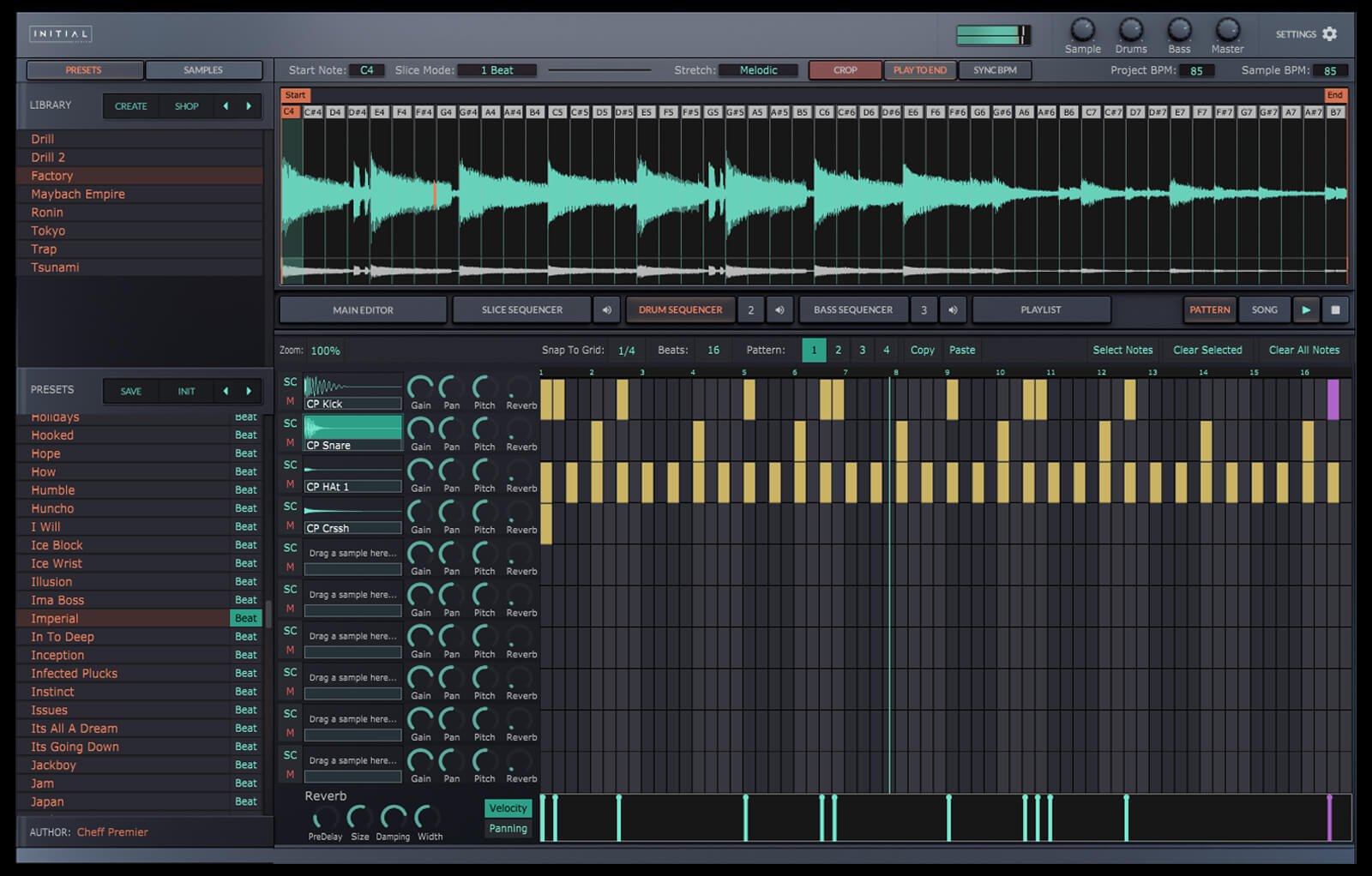This screenshot has height=876, width=1372.
Task: Mute the CP Kick track
Action: pyautogui.click(x=290, y=401)
